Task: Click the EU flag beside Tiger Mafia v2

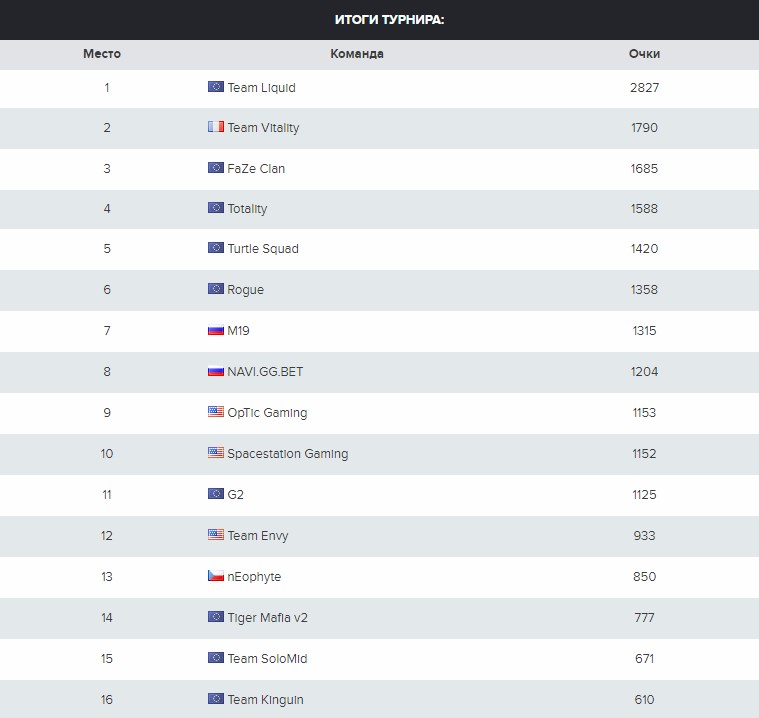Action: (x=216, y=617)
